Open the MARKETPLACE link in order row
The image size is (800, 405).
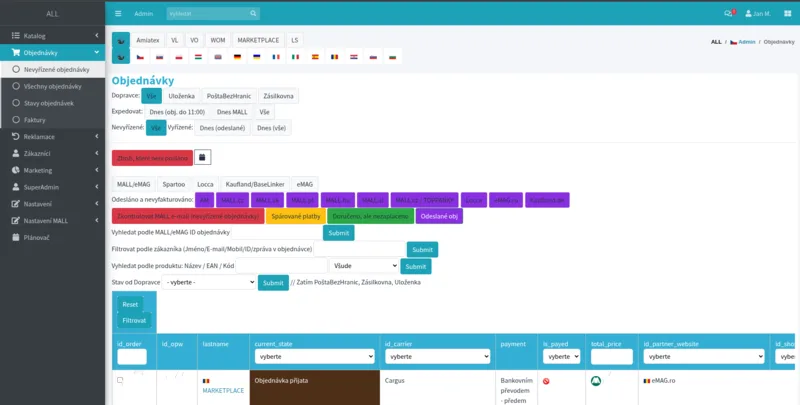tap(223, 390)
